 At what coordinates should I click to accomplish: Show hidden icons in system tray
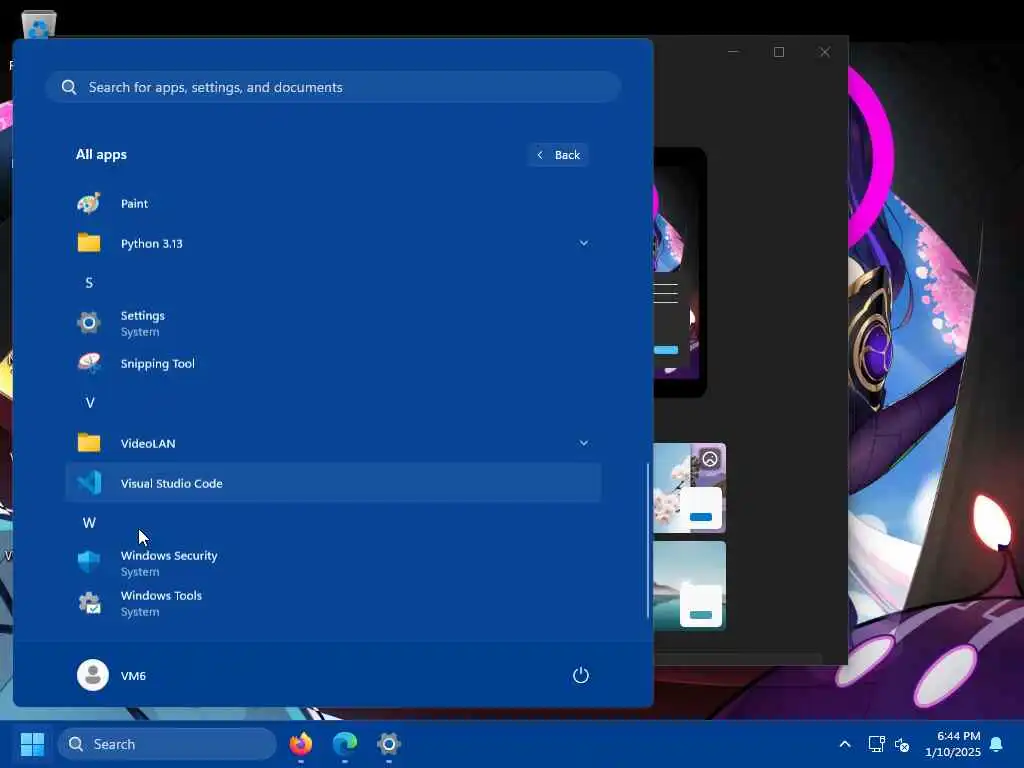click(x=844, y=744)
